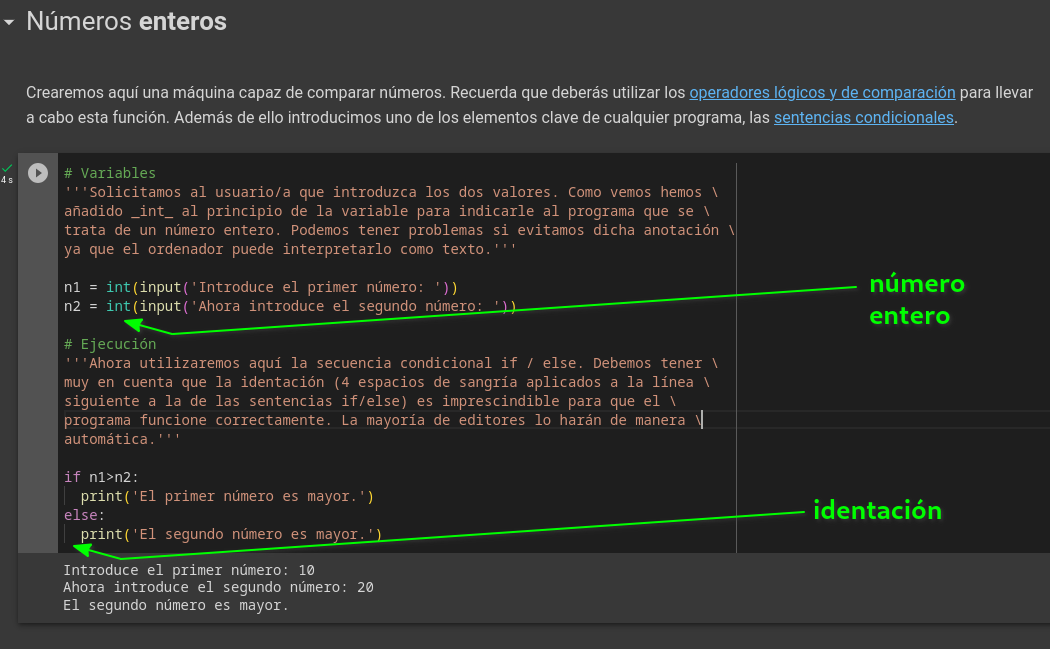Click the "# Ejecución" comment line

tap(110, 344)
